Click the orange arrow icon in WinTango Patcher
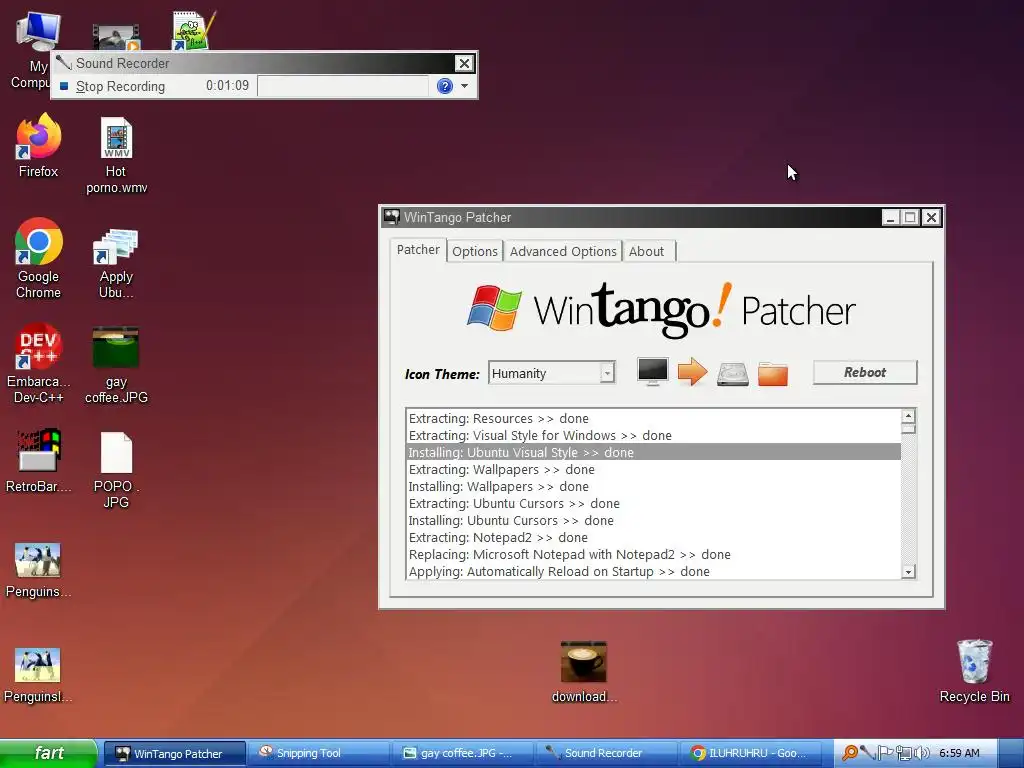 pyautogui.click(x=692, y=372)
